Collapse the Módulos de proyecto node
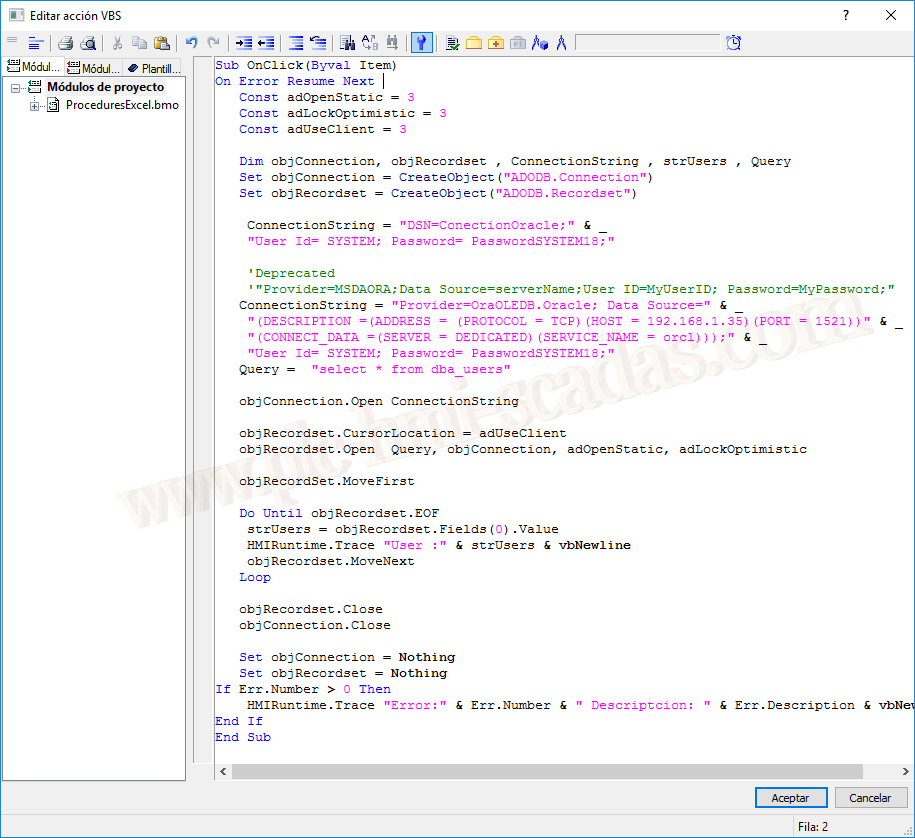Screen dimensions: 915x838 coord(18,87)
